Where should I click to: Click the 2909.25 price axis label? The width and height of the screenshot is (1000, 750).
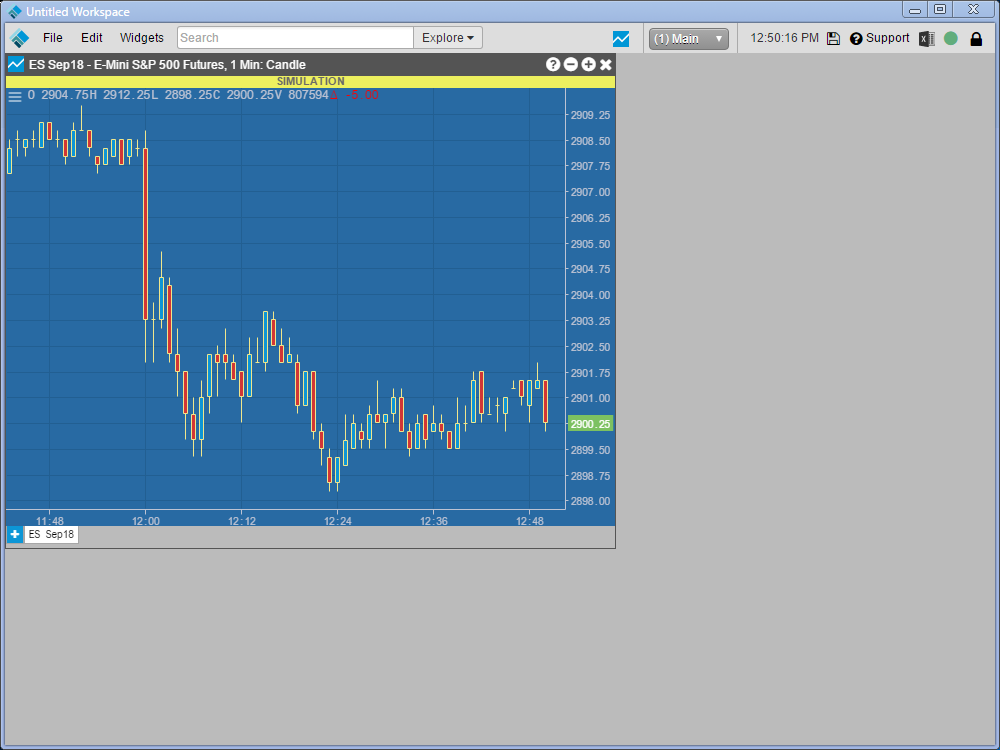pos(590,115)
